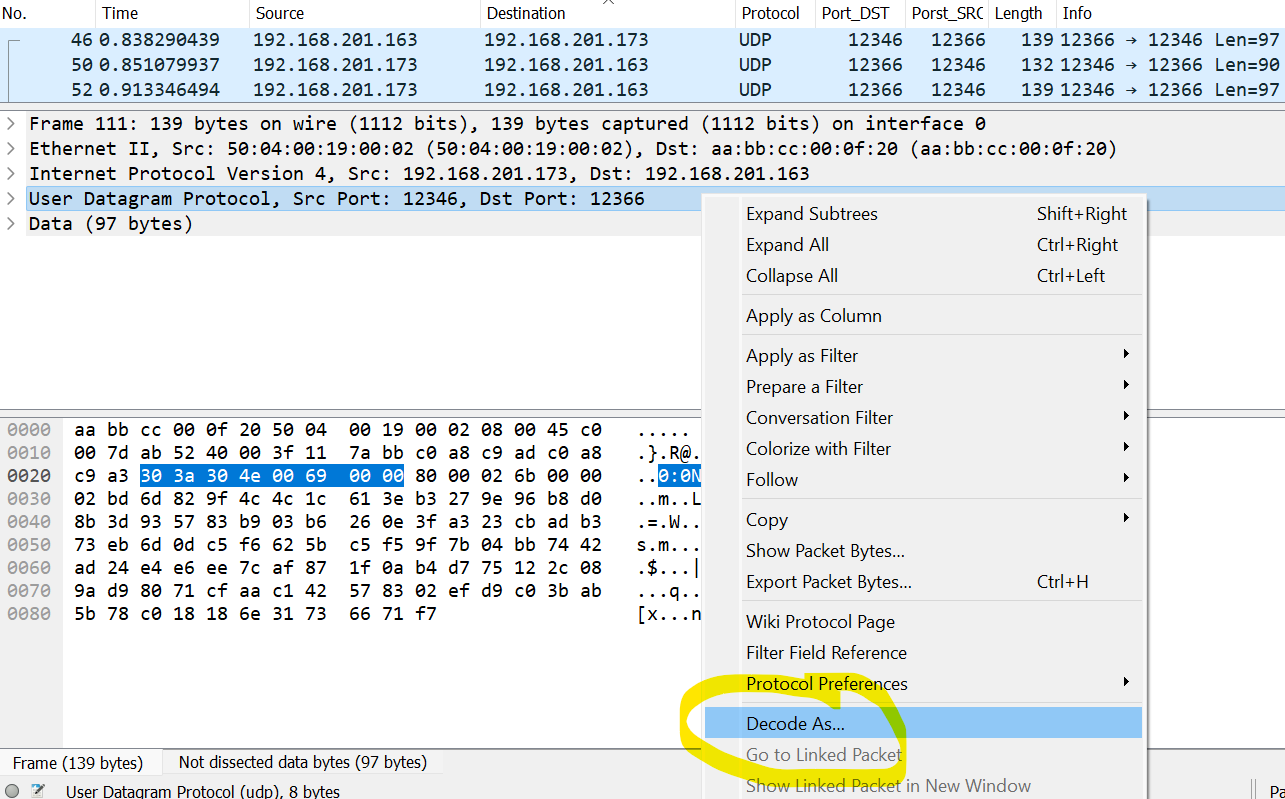Sort by the Length column header
Viewport: 1285px width, 799px height.
pyautogui.click(x=1022, y=14)
